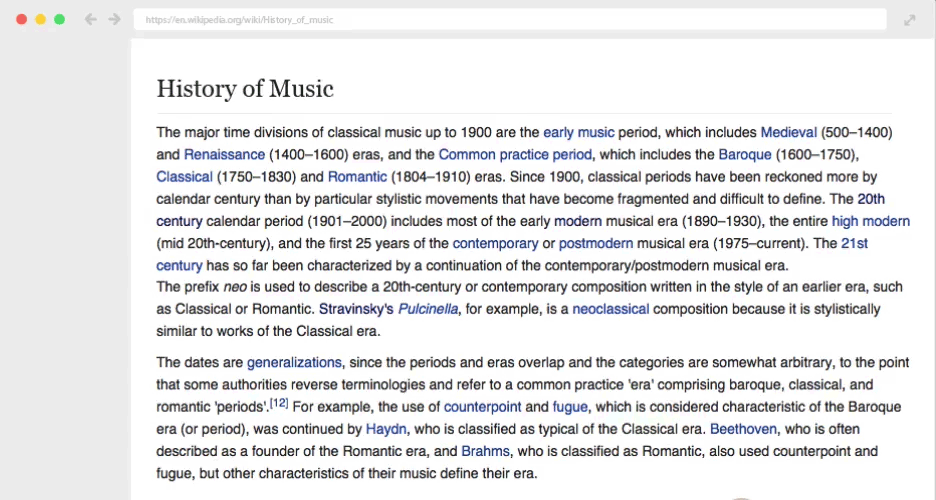Follow the italic 'Pulcinella' link

click(x=428, y=309)
